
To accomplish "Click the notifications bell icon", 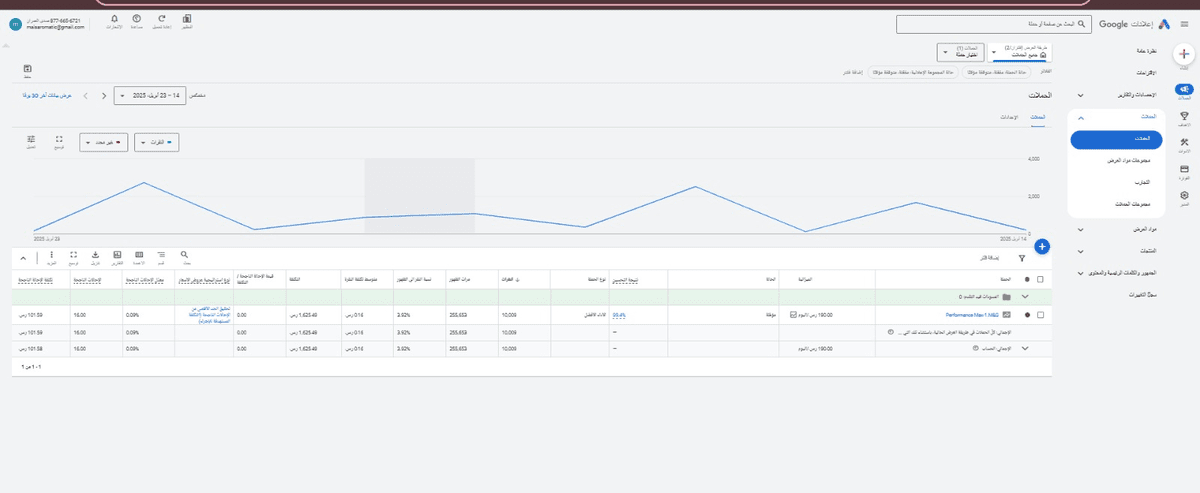I will pyautogui.click(x=113, y=19).
